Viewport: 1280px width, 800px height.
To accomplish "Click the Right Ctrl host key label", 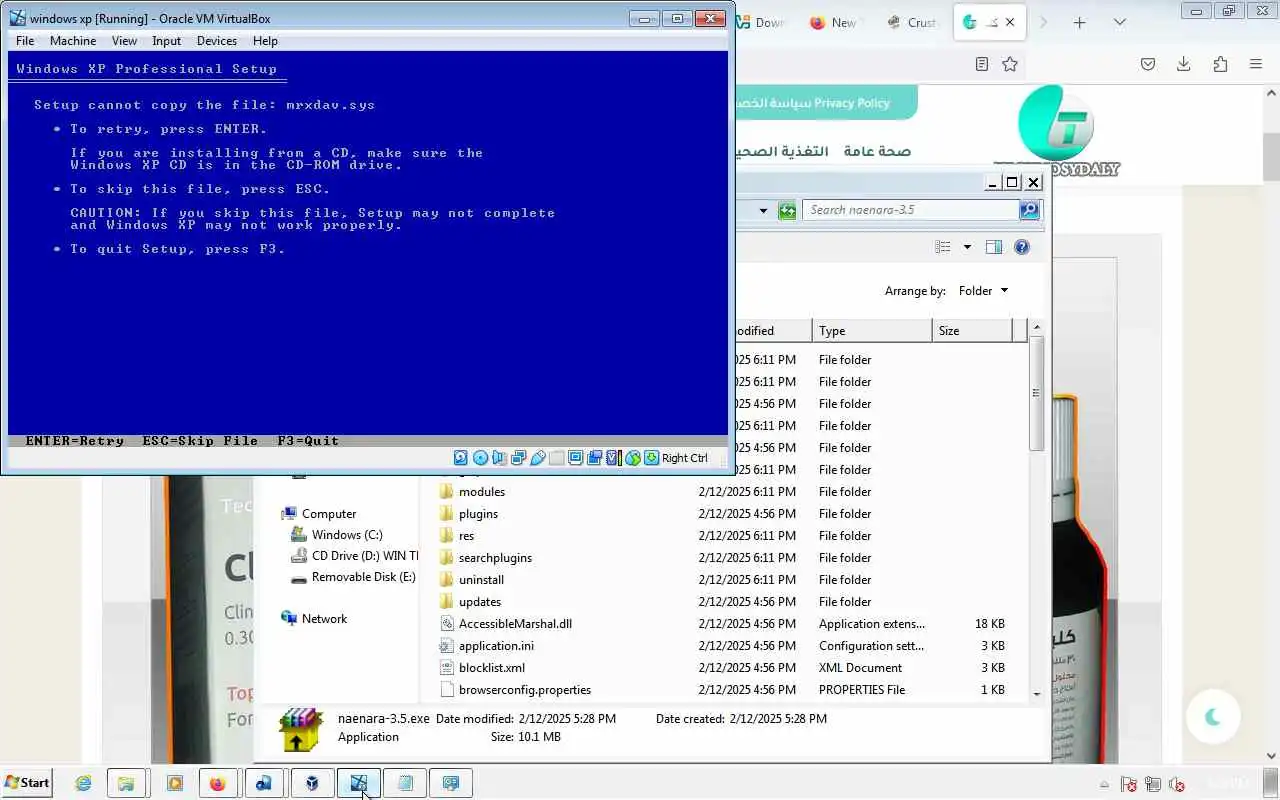I will pyautogui.click(x=685, y=458).
